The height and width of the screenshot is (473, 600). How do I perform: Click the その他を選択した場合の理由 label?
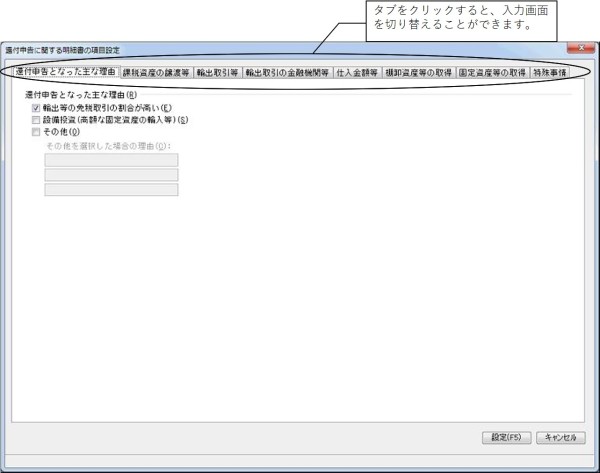[x=109, y=146]
